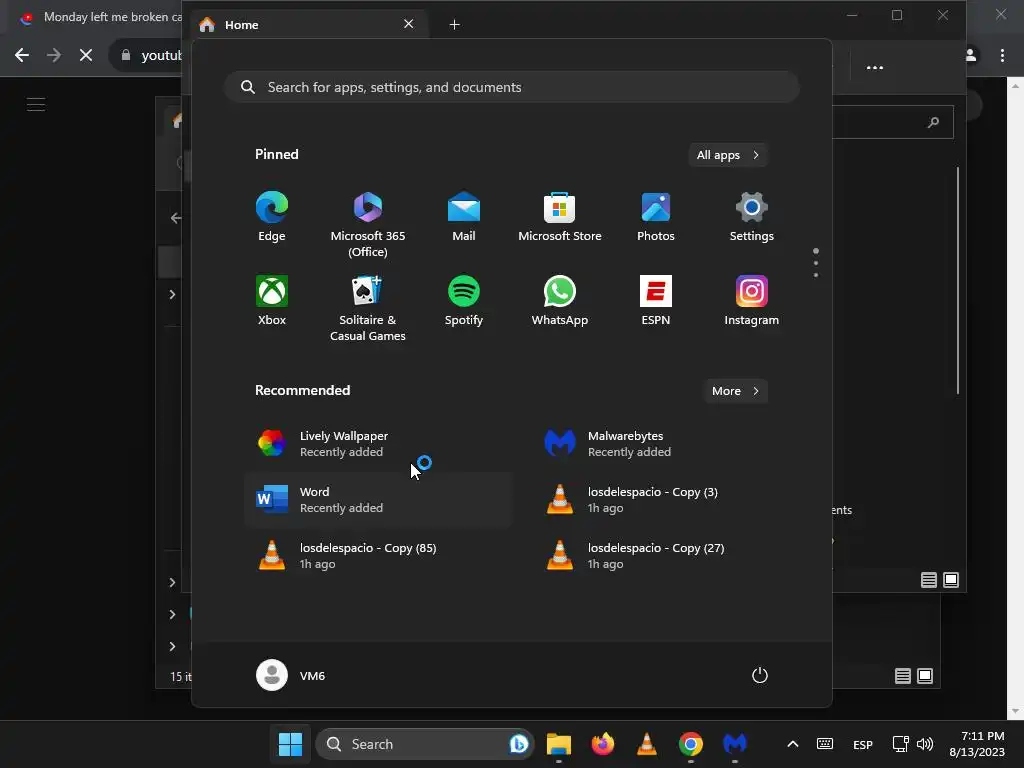Click the Windows Start button on taskbar
The width and height of the screenshot is (1024, 768).
pos(290,744)
